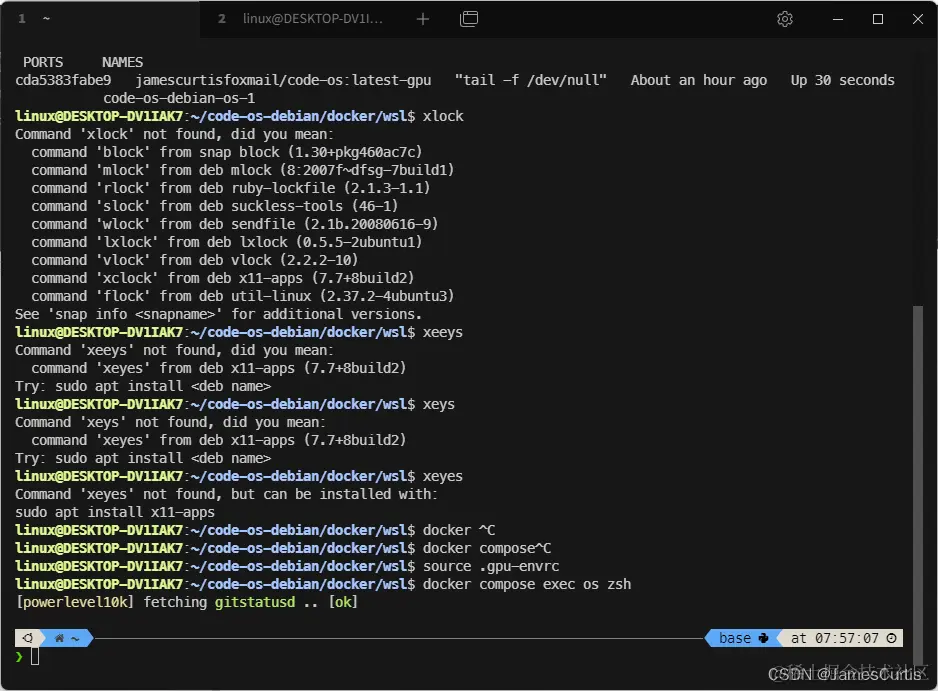Click the typed 'xeys' command
The image size is (938, 691).
coord(438,404)
